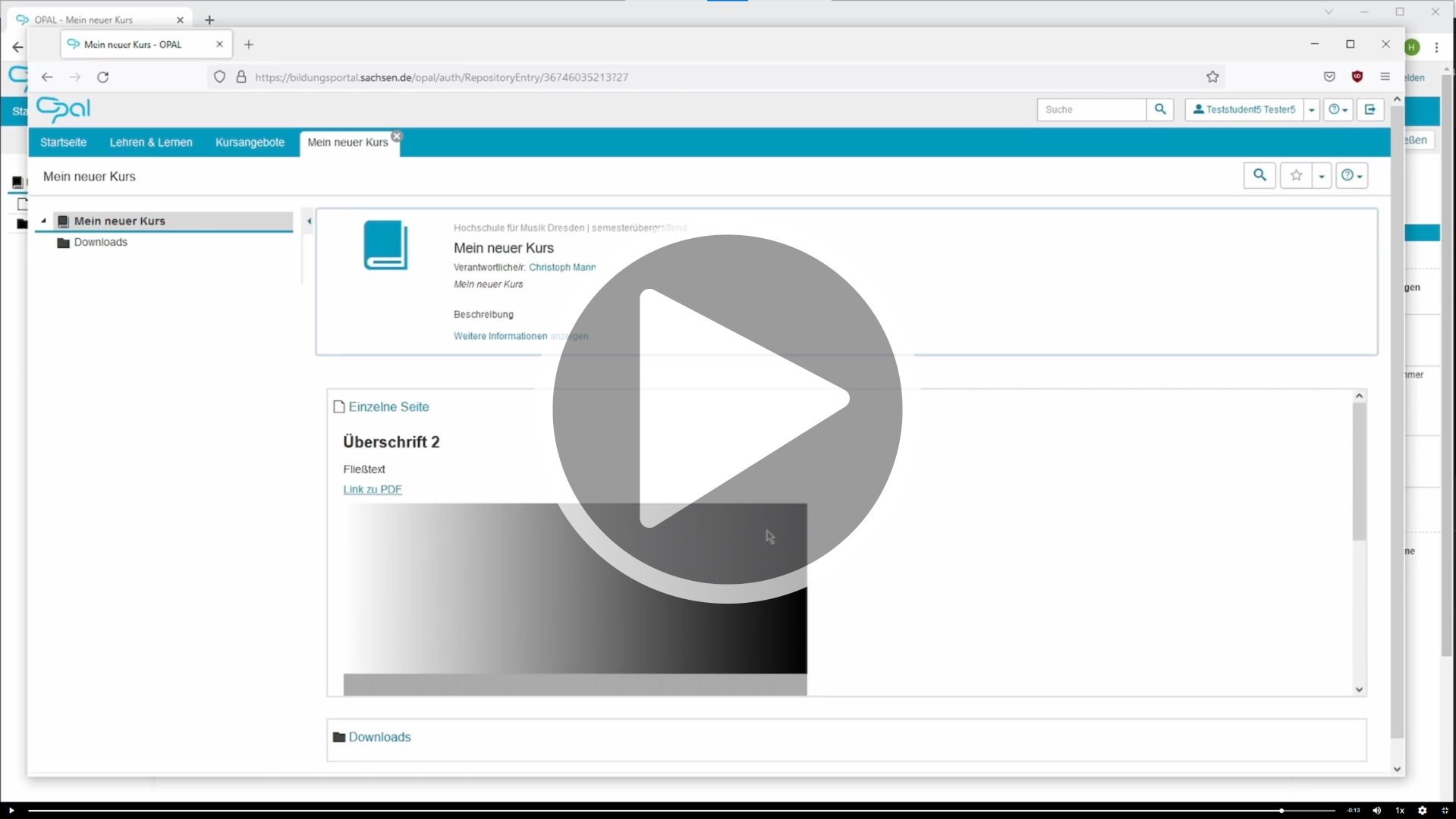This screenshot has height=819, width=1456.
Task: Bookmark the page with the address bar star
Action: tap(1212, 77)
